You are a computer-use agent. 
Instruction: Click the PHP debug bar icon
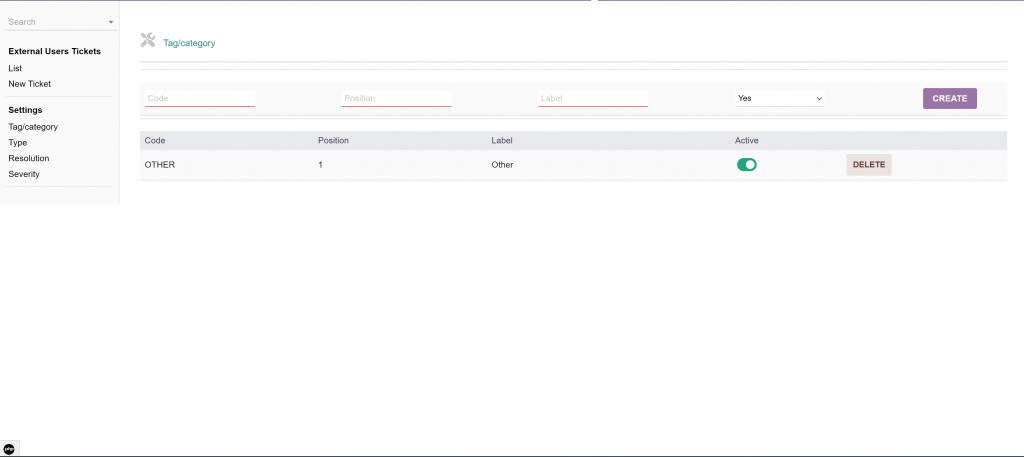point(9,449)
